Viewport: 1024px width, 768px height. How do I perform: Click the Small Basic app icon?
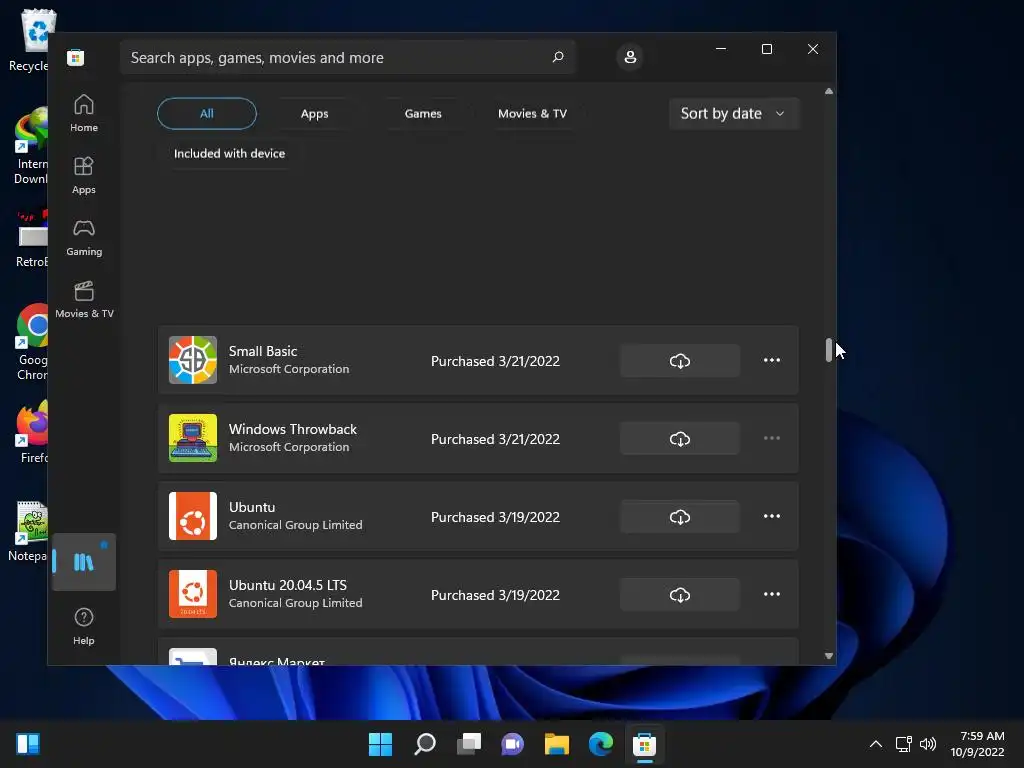pos(193,360)
